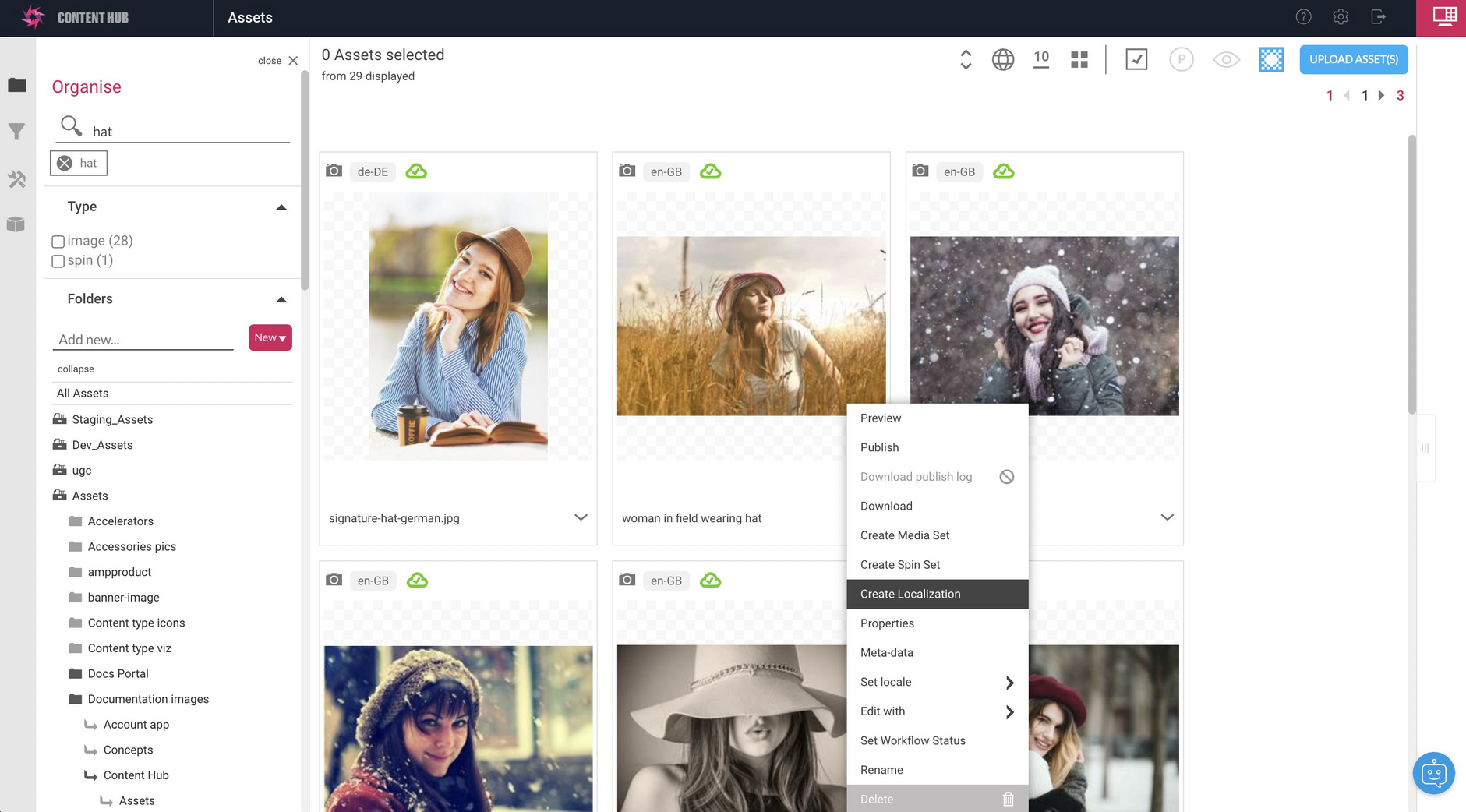Change items per page value 10
Image resolution: width=1466 pixels, height=812 pixels.
[x=1041, y=58]
